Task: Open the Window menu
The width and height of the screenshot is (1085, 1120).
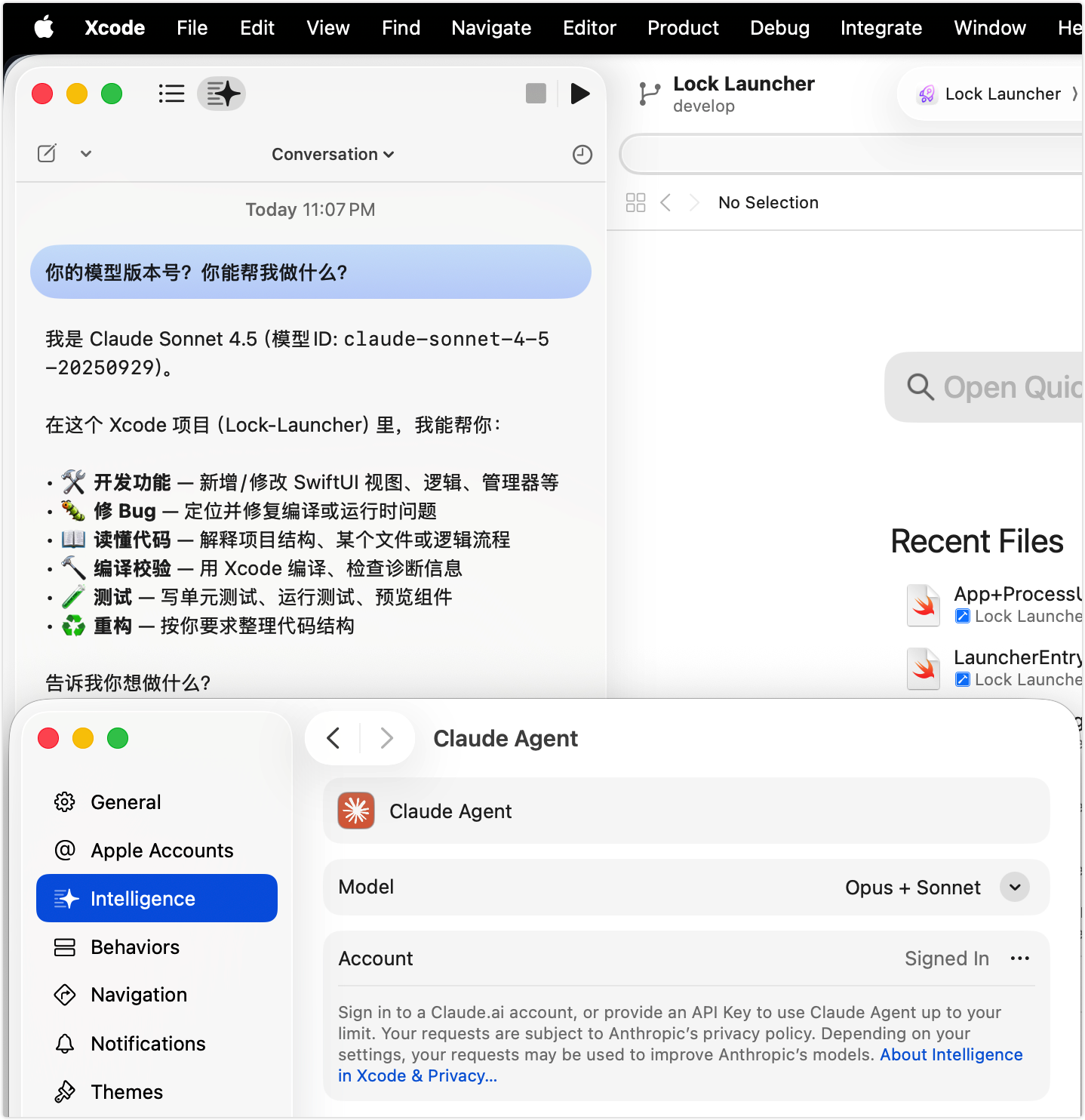Action: 990,28
